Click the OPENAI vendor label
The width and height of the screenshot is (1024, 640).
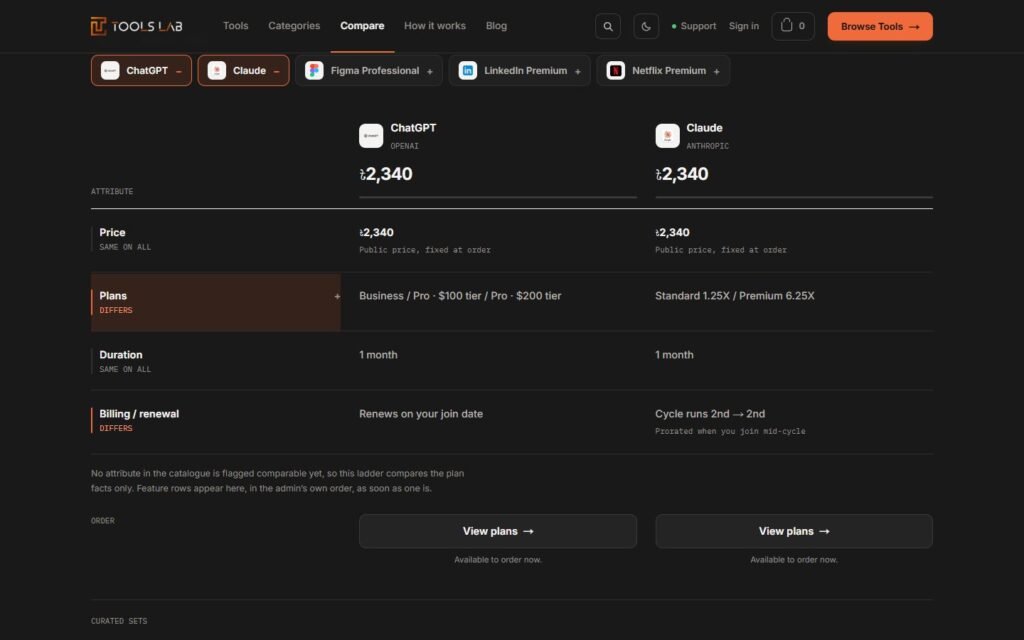click(x=405, y=146)
